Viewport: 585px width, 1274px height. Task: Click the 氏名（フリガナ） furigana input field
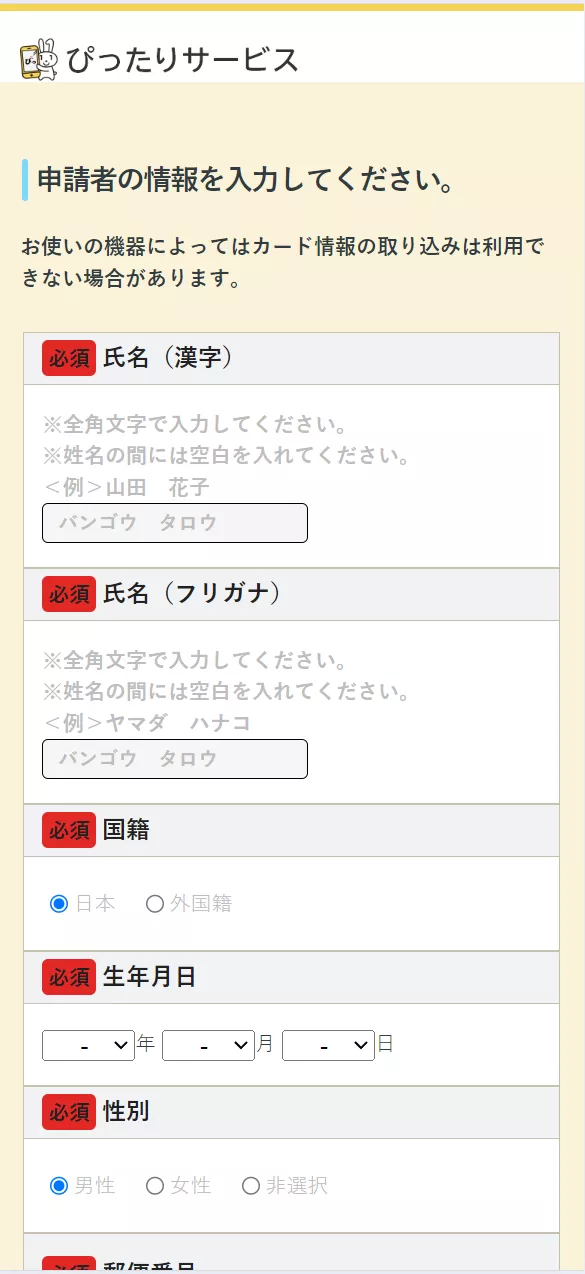tap(174, 758)
